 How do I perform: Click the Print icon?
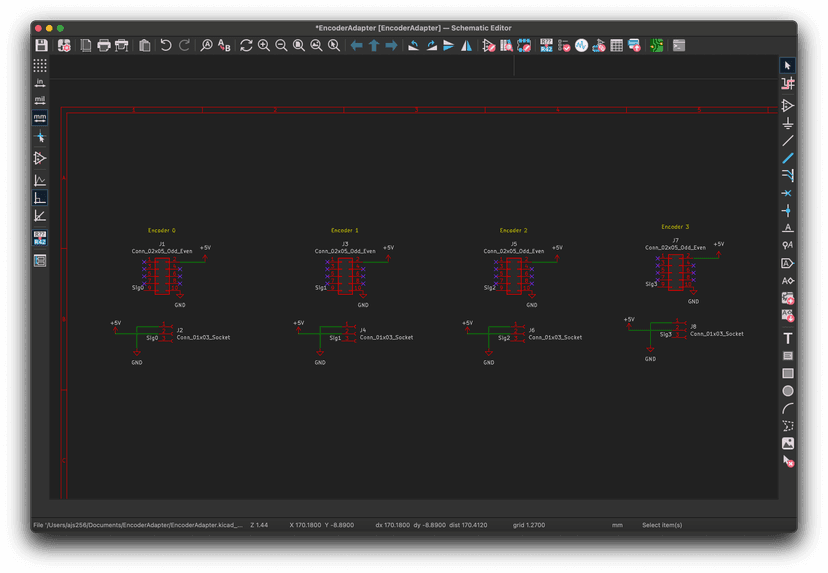tap(104, 46)
